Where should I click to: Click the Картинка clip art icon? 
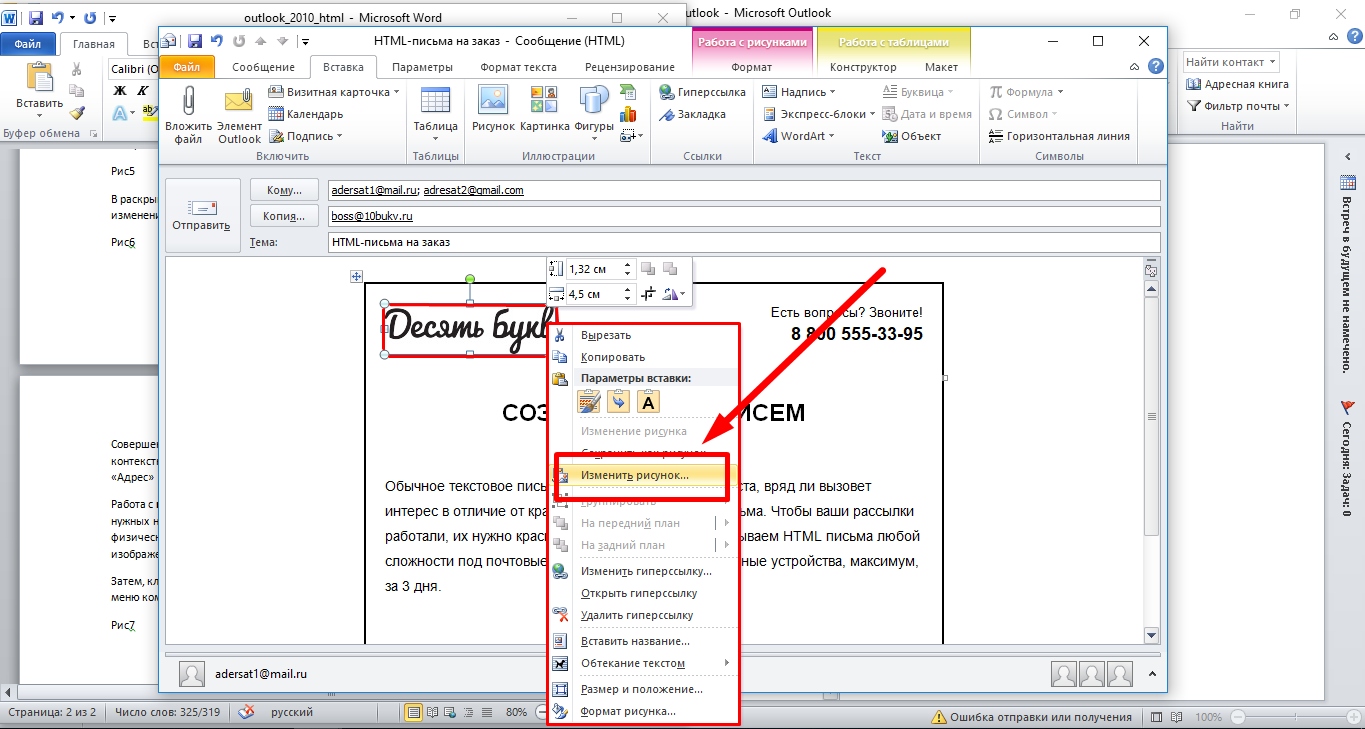(x=544, y=101)
